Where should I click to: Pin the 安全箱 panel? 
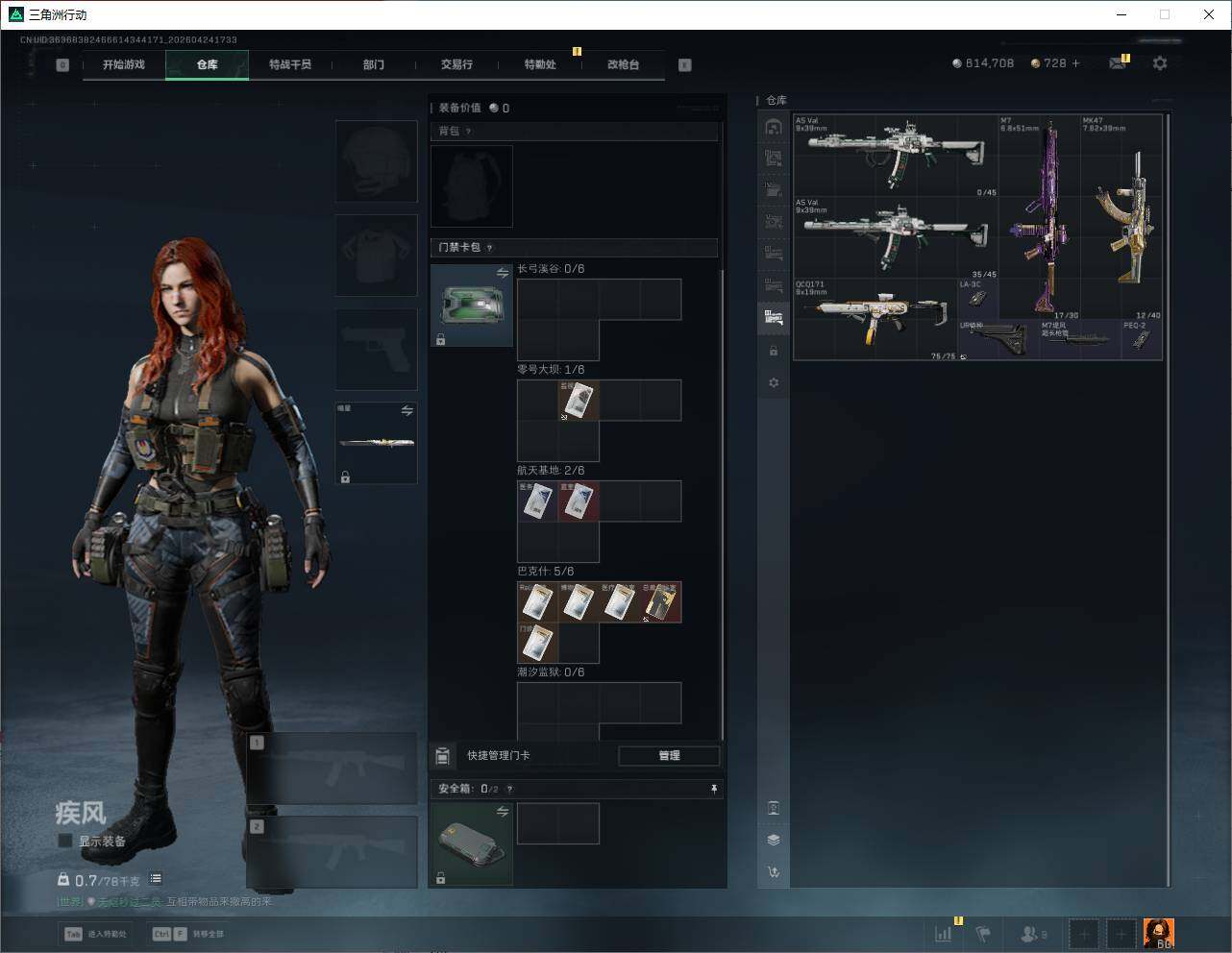point(714,789)
